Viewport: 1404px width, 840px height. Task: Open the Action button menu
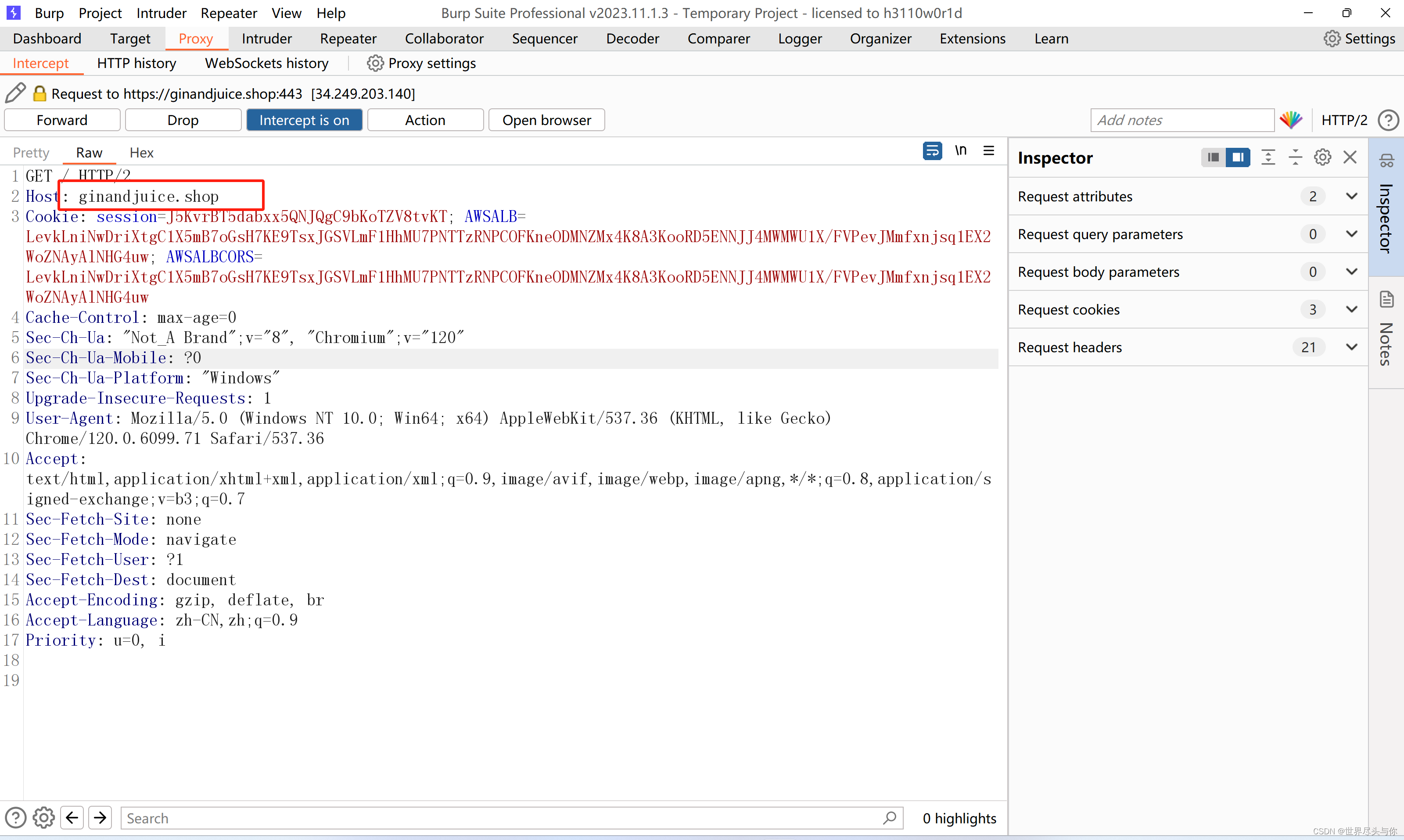tap(425, 120)
